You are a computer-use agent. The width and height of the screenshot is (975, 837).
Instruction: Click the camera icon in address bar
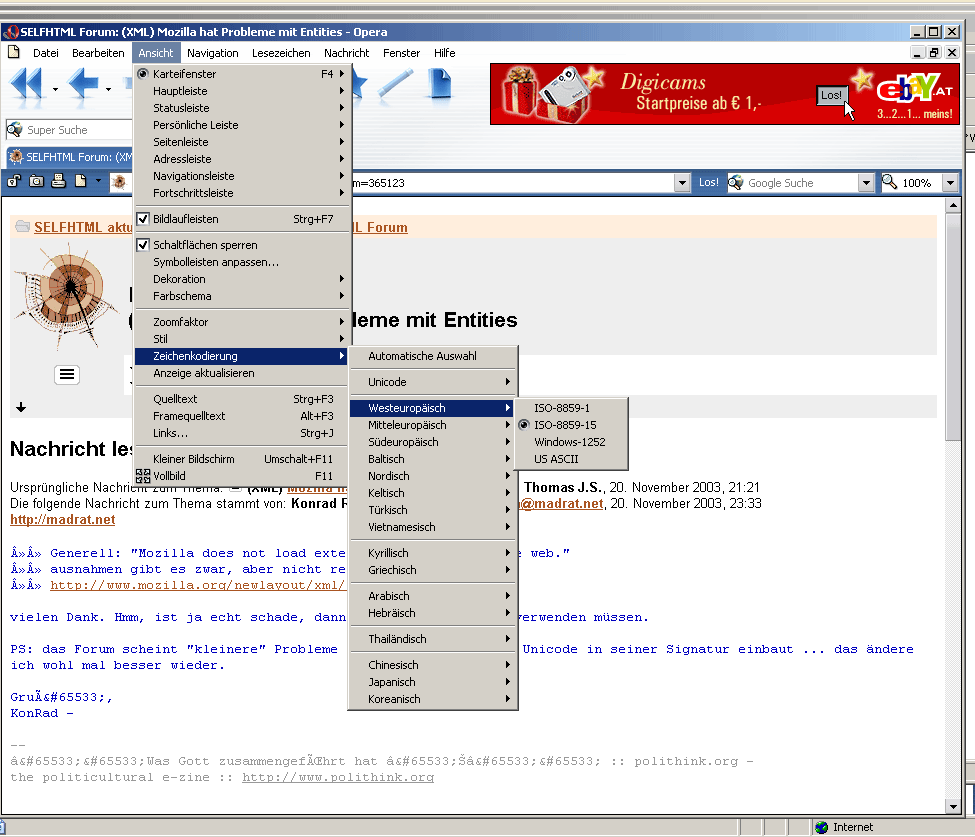[36, 182]
